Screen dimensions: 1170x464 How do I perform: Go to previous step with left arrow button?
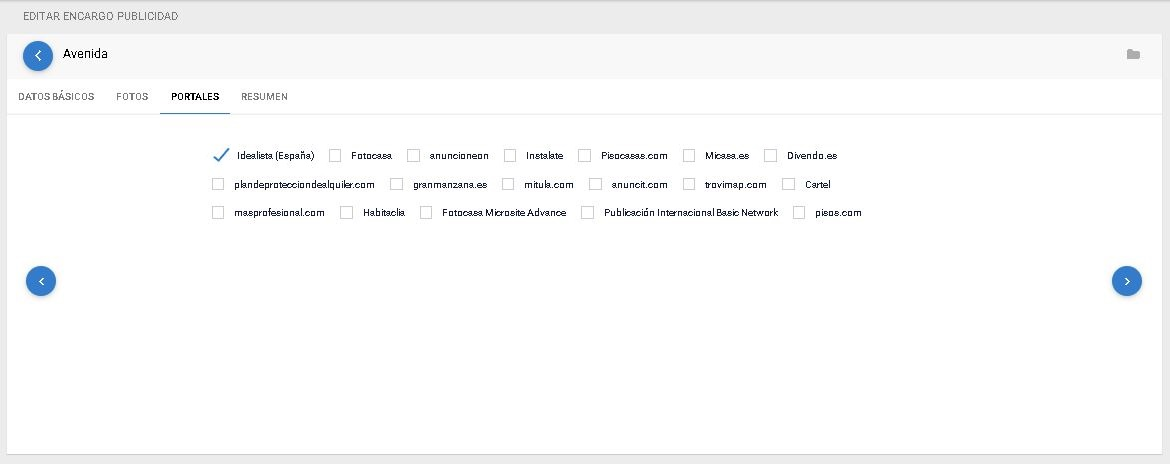coord(41,281)
